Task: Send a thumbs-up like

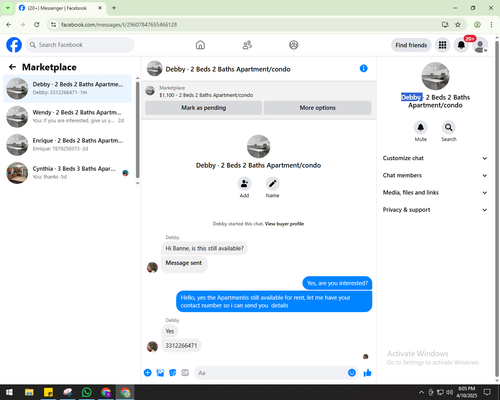Action: click(367, 373)
